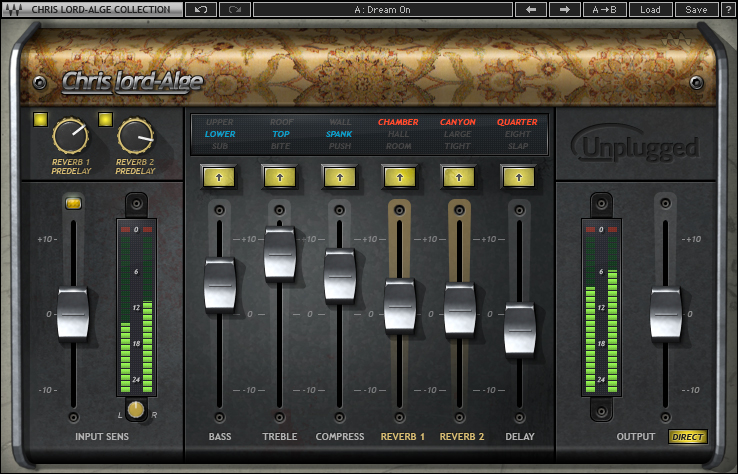Click the Reverb 2 predelay knob
Viewport: 738px width, 474px height.
pyautogui.click(x=136, y=136)
